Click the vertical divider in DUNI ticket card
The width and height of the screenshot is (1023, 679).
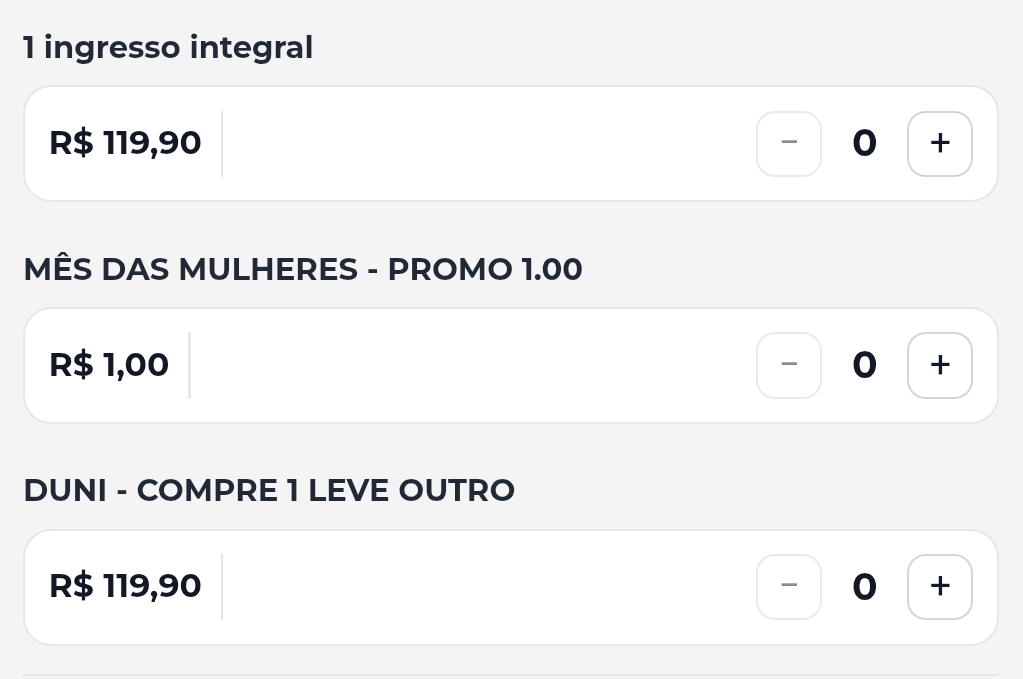pyautogui.click(x=222, y=587)
